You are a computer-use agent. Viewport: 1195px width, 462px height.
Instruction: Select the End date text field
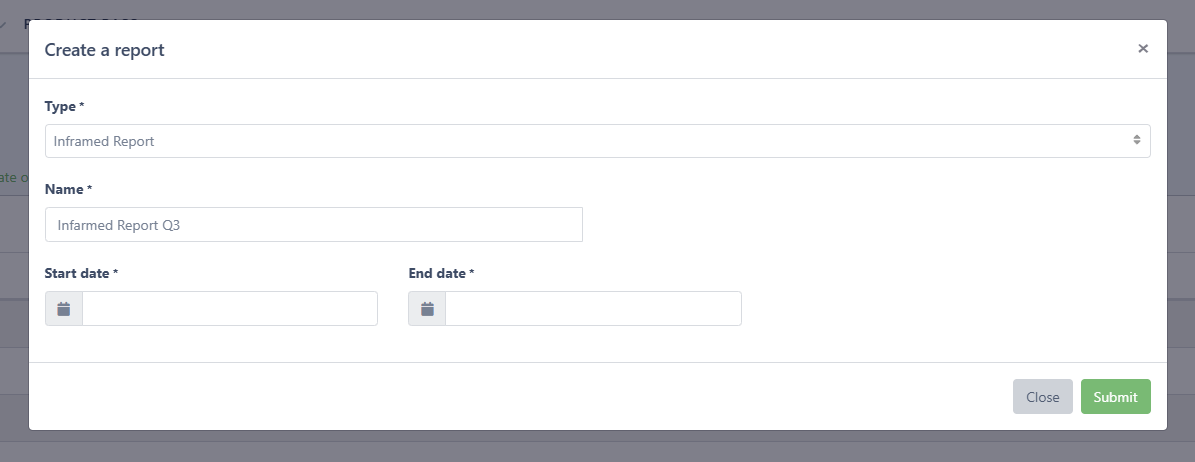point(593,309)
